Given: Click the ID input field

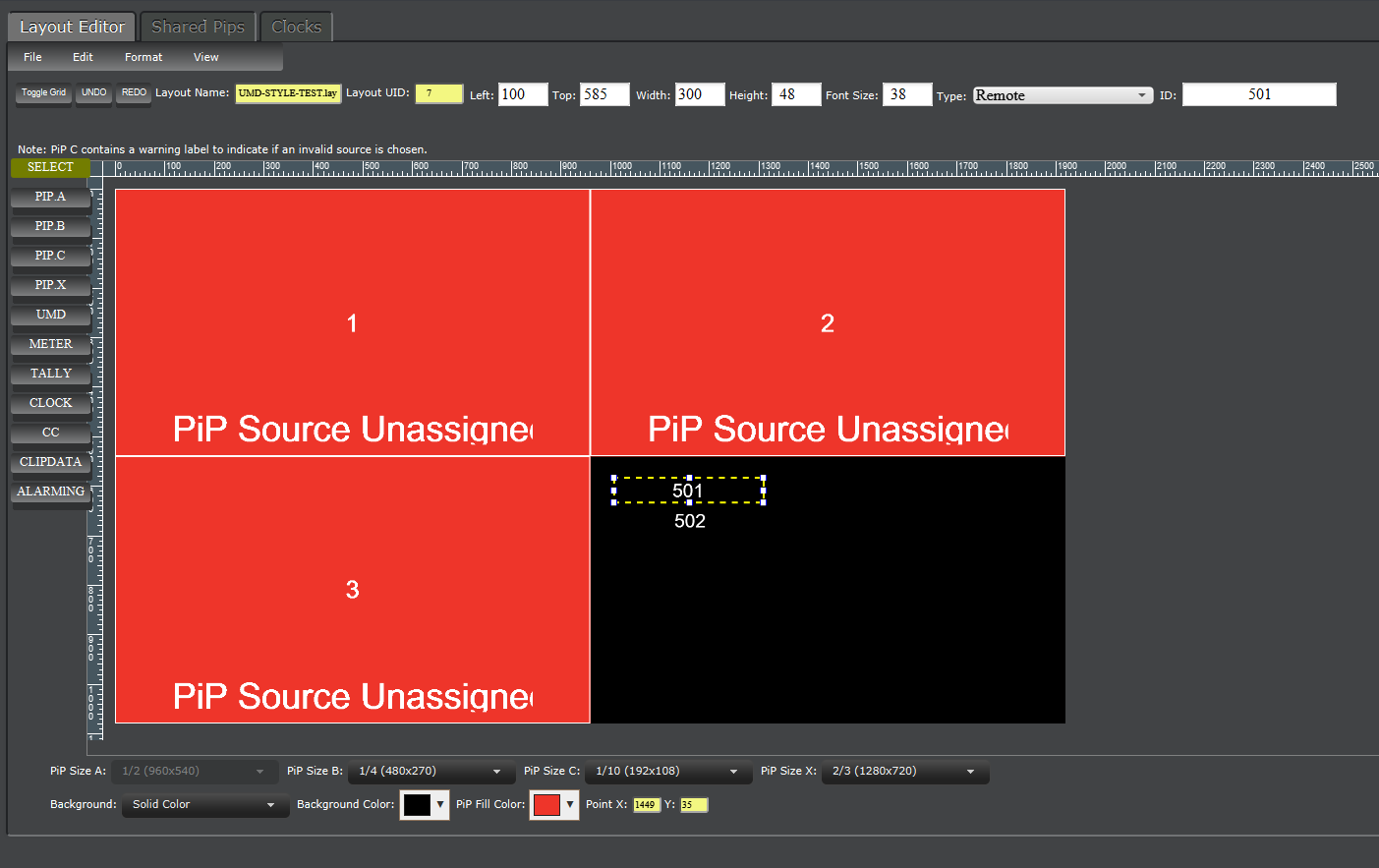Looking at the screenshot, I should [x=1259, y=94].
